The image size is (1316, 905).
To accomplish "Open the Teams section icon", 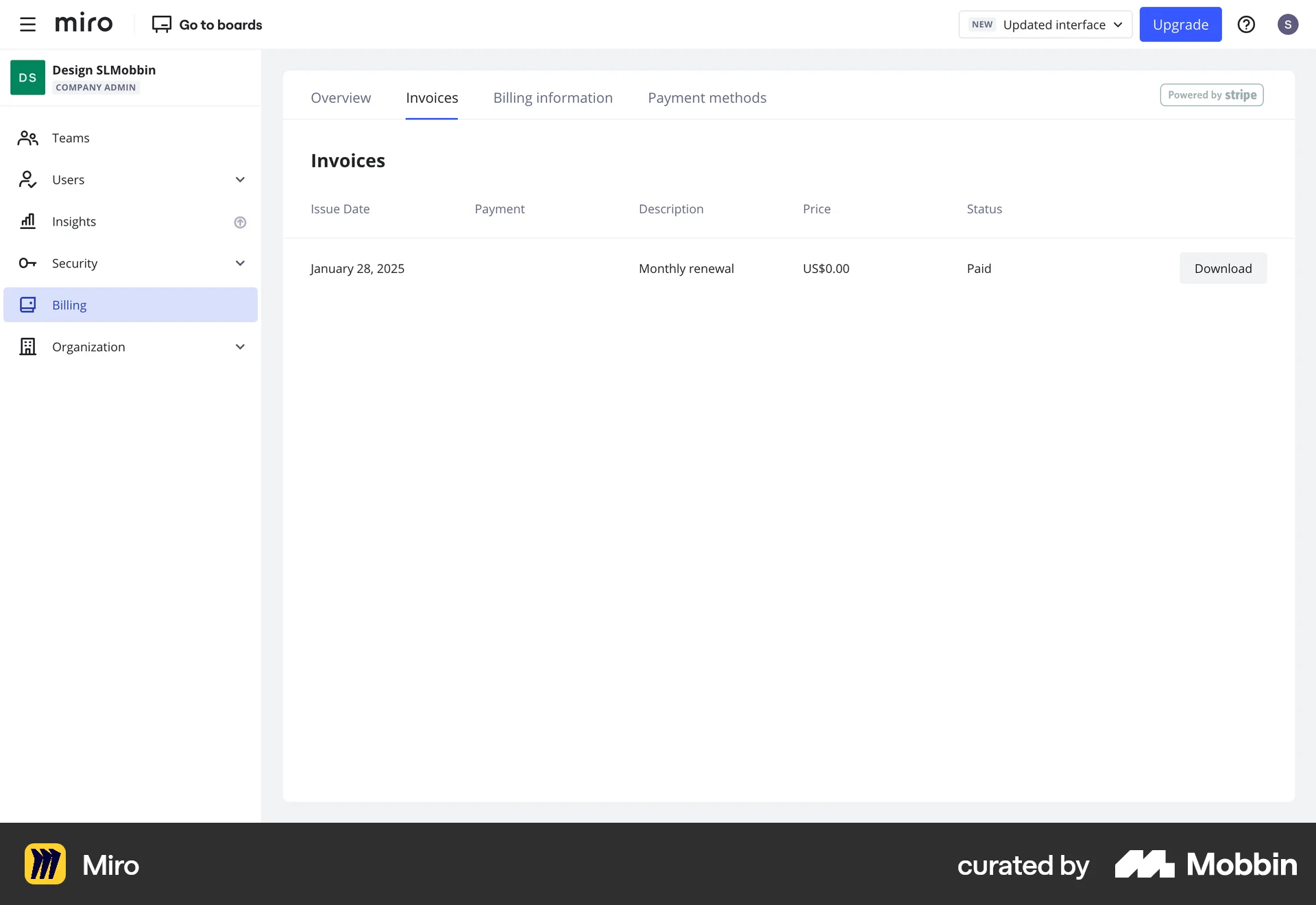I will point(27,137).
